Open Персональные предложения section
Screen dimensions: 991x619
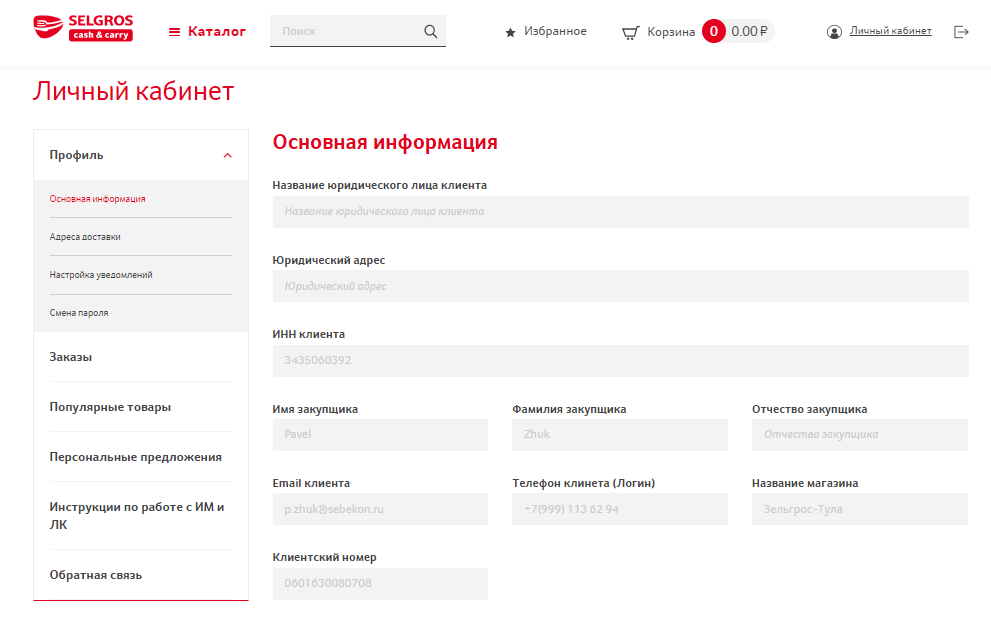(x=136, y=457)
